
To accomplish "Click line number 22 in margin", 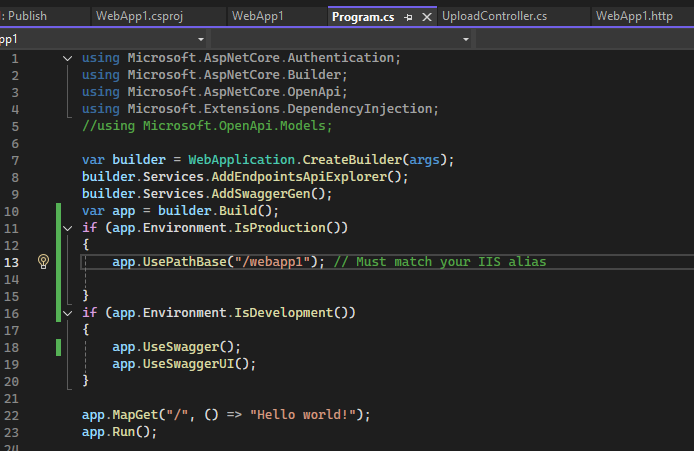I will [x=12, y=416].
